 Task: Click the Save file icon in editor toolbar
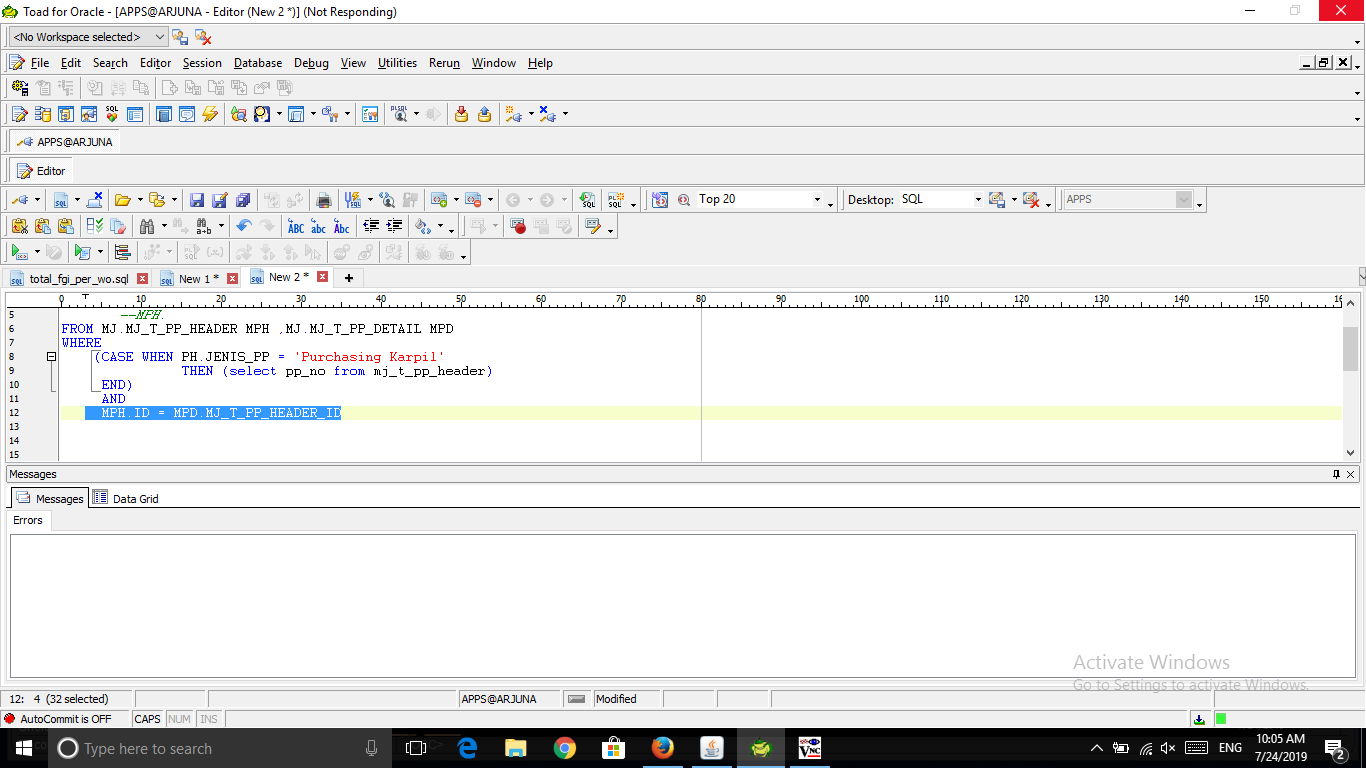pyautogui.click(x=197, y=200)
